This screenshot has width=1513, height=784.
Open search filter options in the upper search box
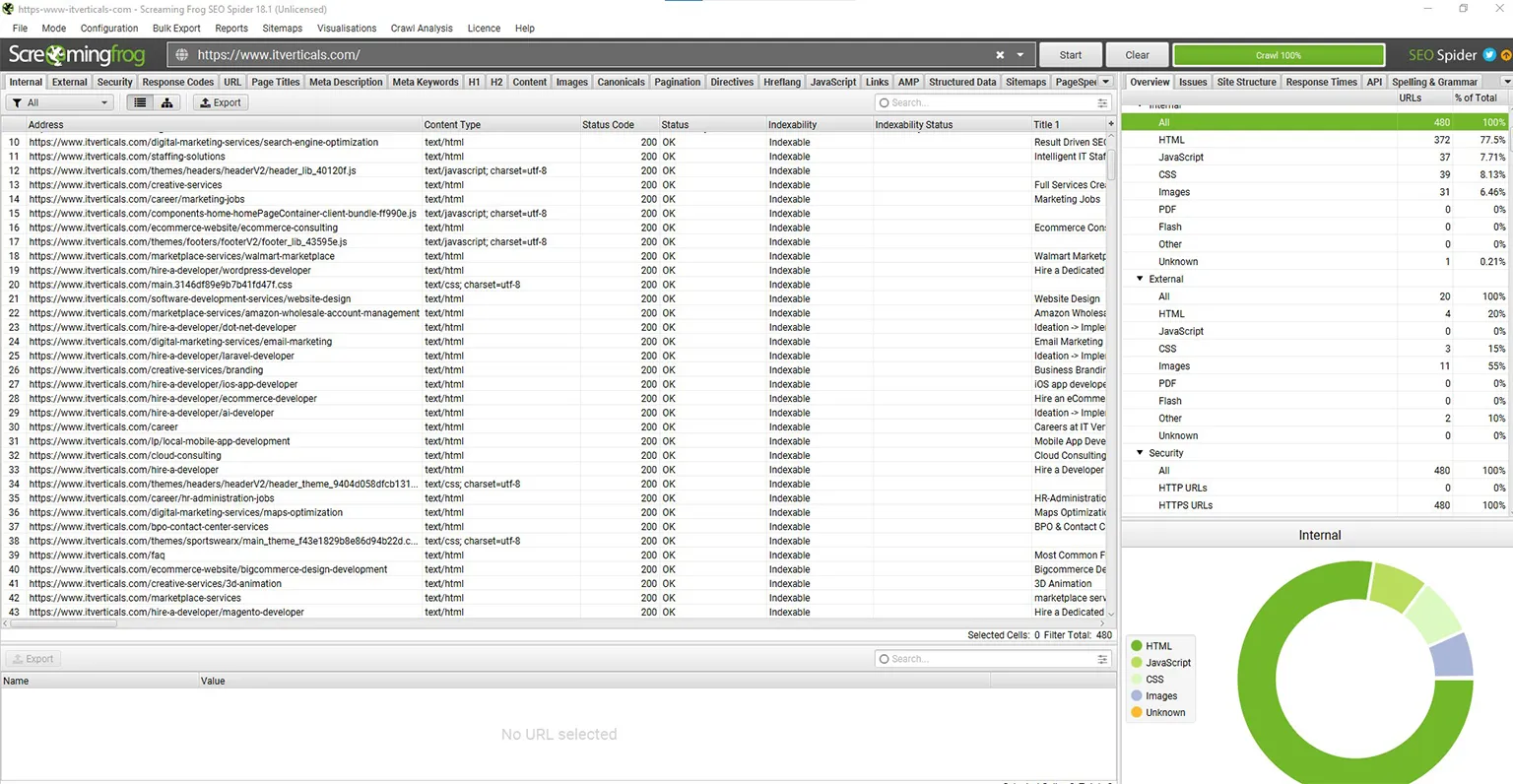coord(1102,102)
